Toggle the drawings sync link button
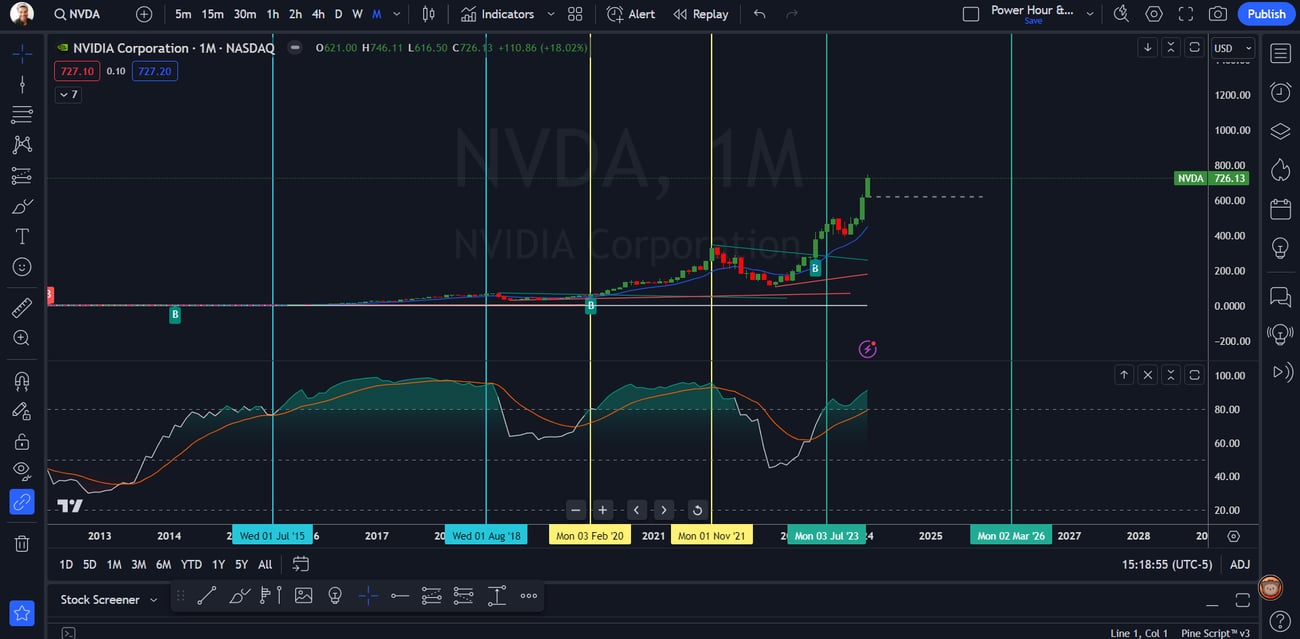Screen dimensions: 1300x639 (22, 502)
